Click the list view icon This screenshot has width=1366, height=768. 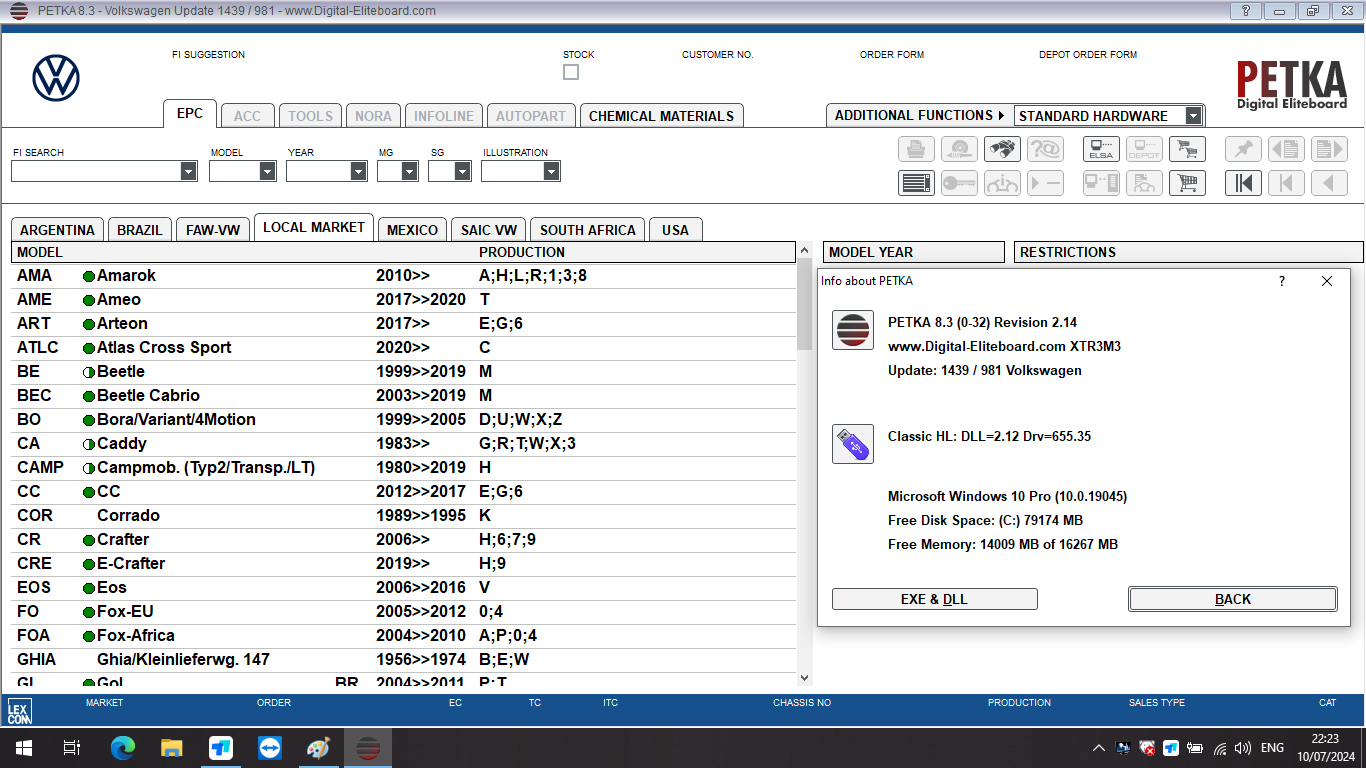pos(916,183)
